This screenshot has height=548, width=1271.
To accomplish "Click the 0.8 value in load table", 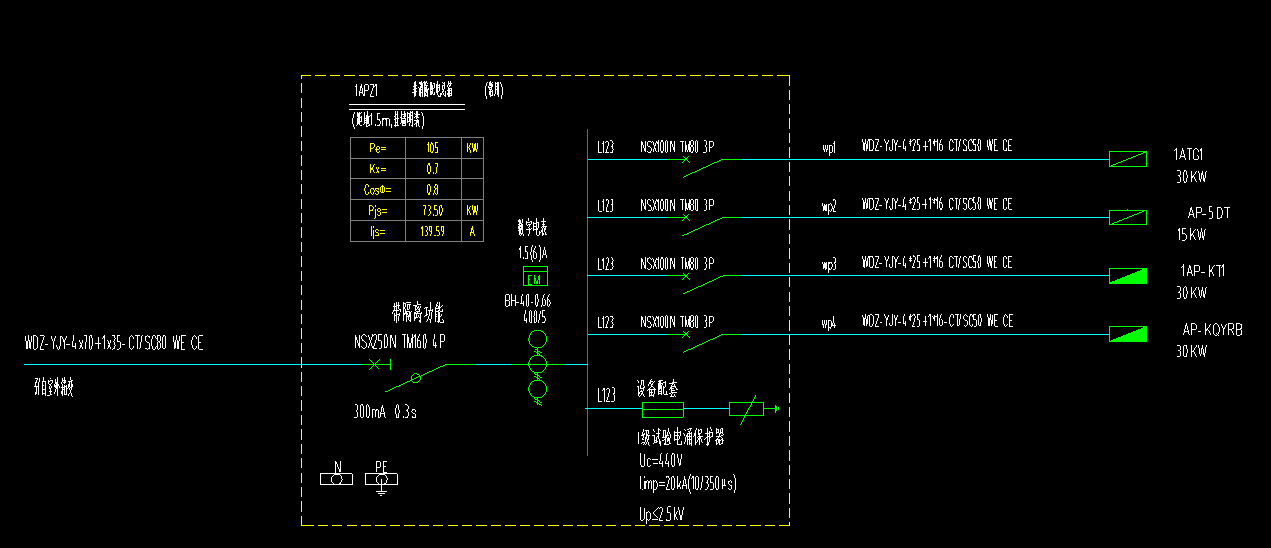I will coord(433,190).
